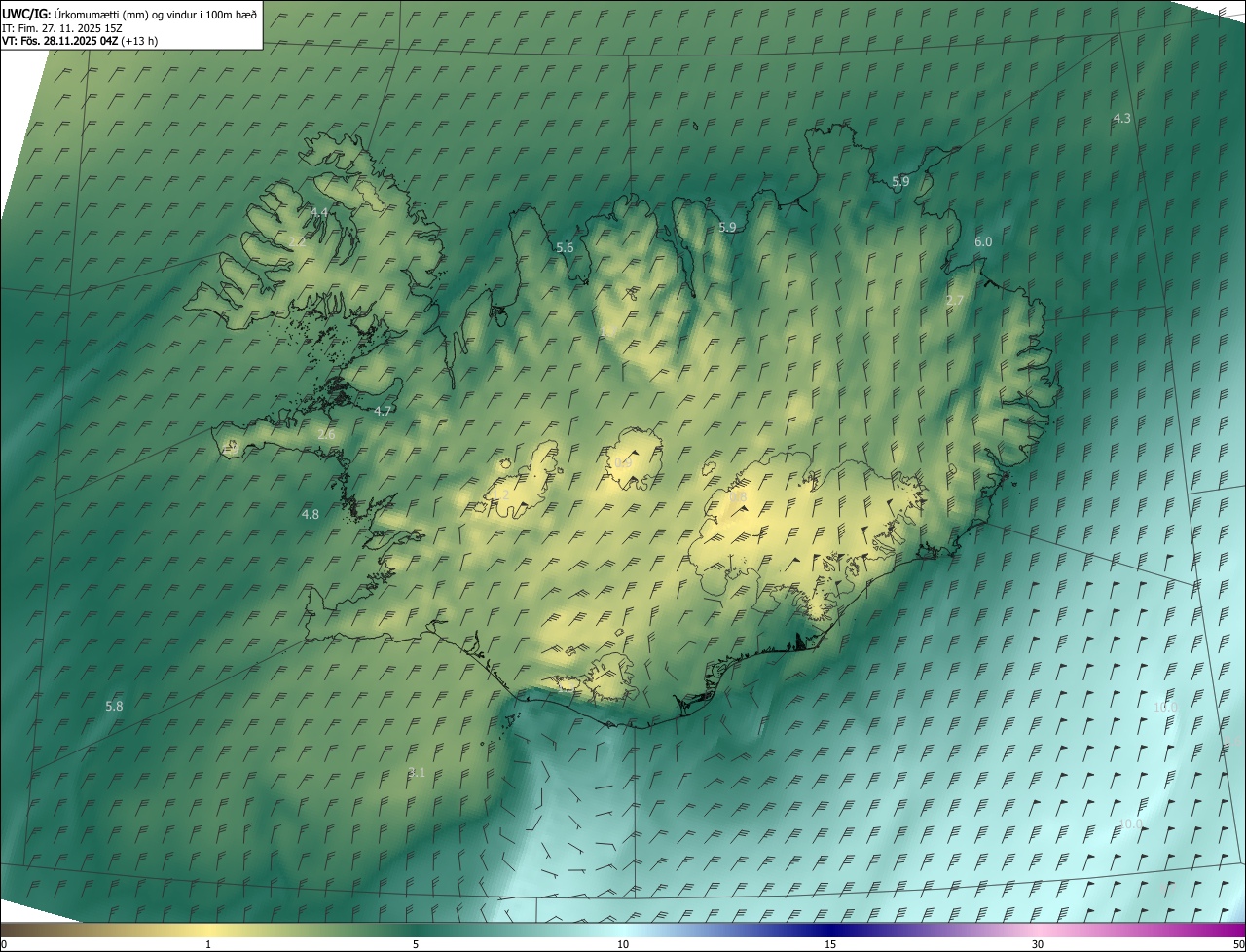The image size is (1246, 952).
Task: Click the colorbar tick label 30
Action: point(1038,944)
